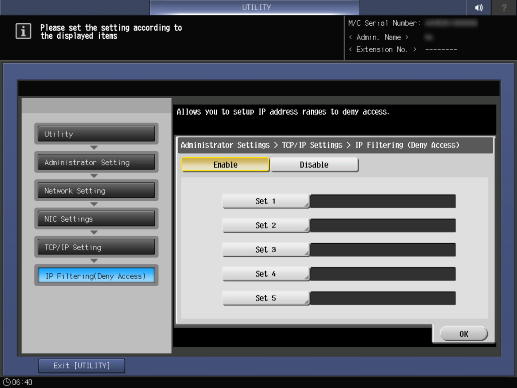Viewport: 517px width, 388px height.
Task: Open the Set 2 address range
Action: 266,226
